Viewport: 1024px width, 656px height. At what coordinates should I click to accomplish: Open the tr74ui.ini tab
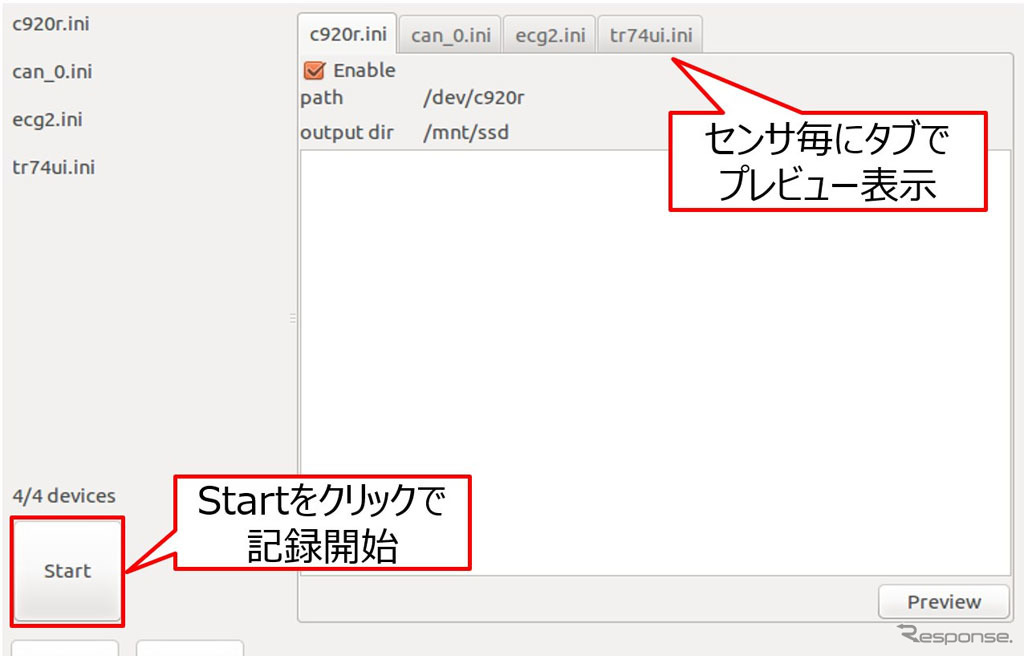650,35
